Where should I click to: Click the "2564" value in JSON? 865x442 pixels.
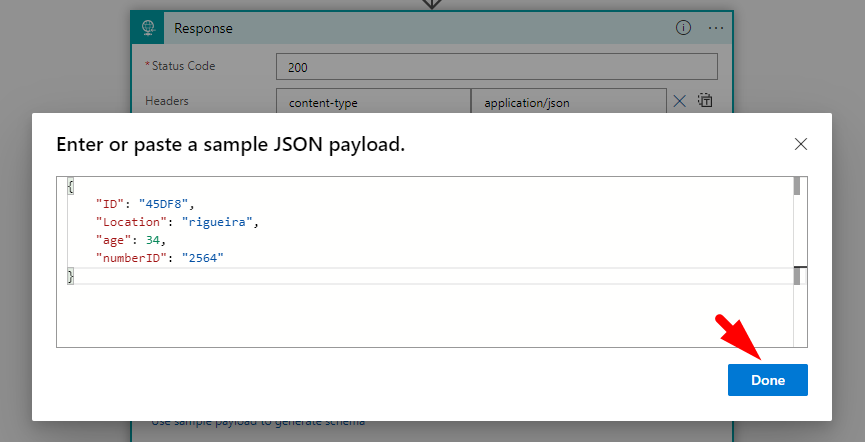(203, 258)
